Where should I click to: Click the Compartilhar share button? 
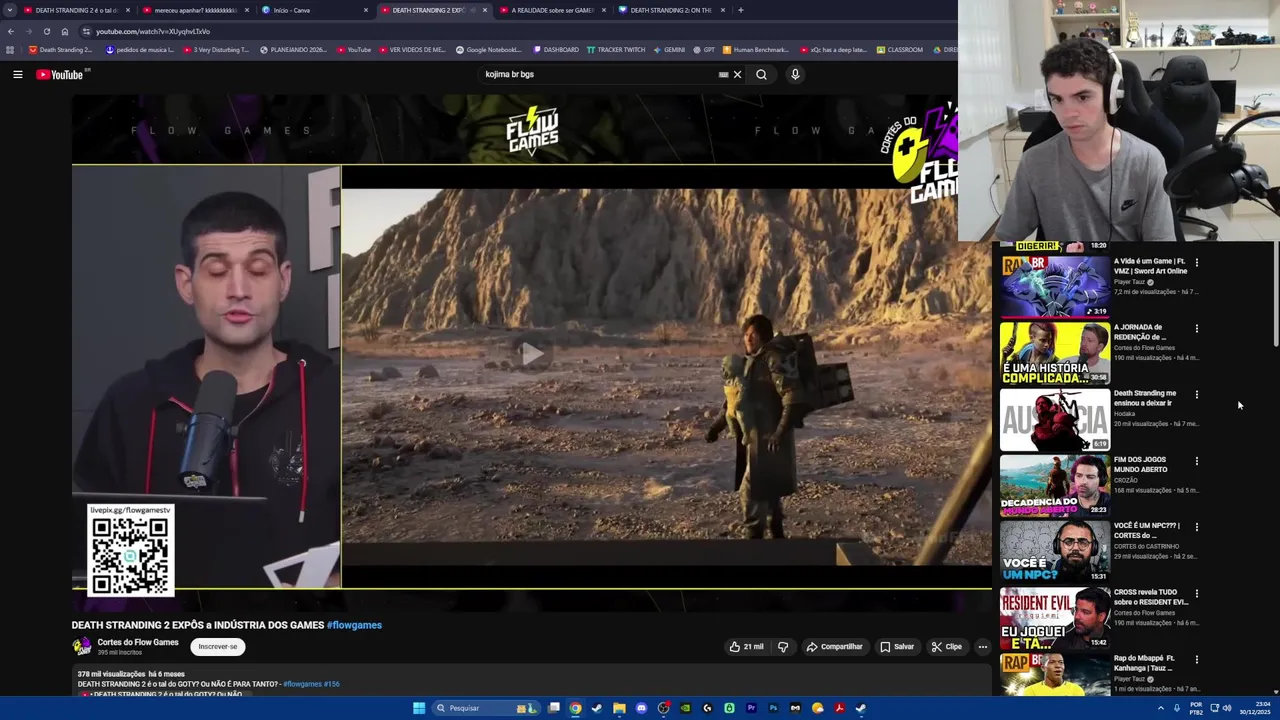tap(835, 647)
